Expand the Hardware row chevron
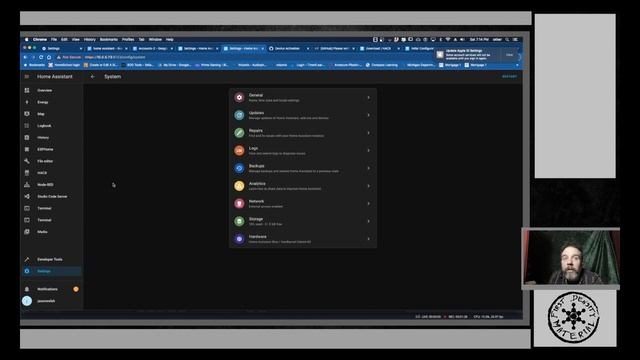This screenshot has height=360, width=640. [x=369, y=239]
